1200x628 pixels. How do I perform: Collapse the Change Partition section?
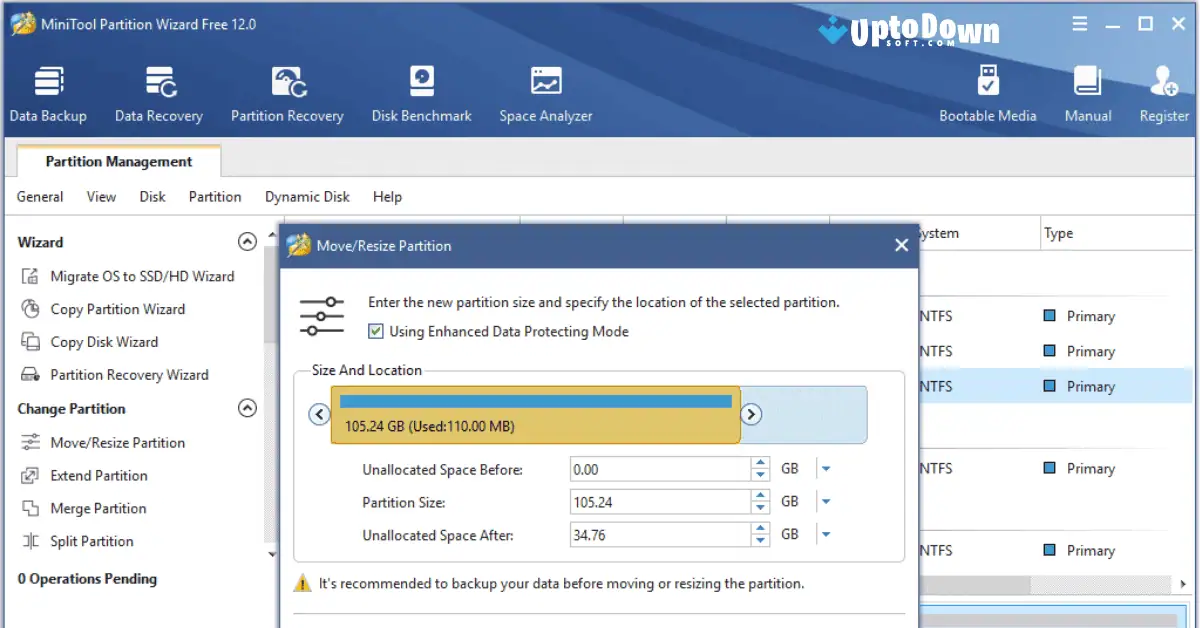coord(248,408)
